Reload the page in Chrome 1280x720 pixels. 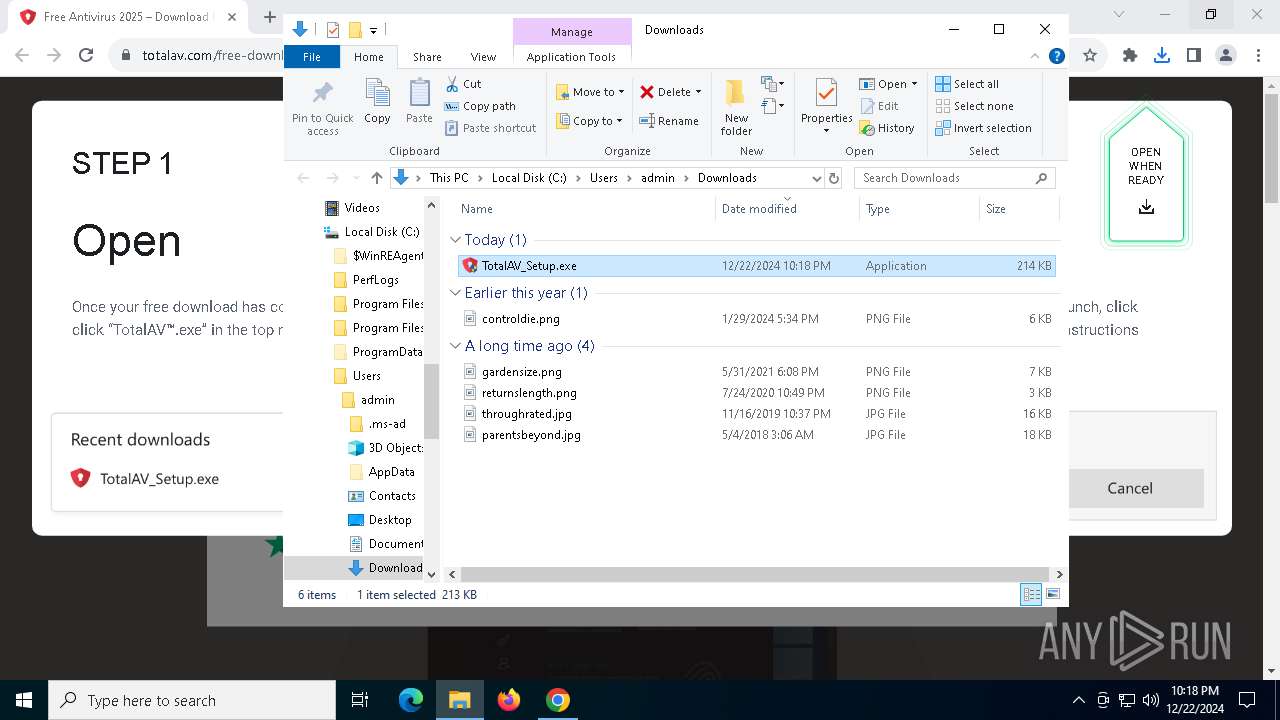click(86, 56)
